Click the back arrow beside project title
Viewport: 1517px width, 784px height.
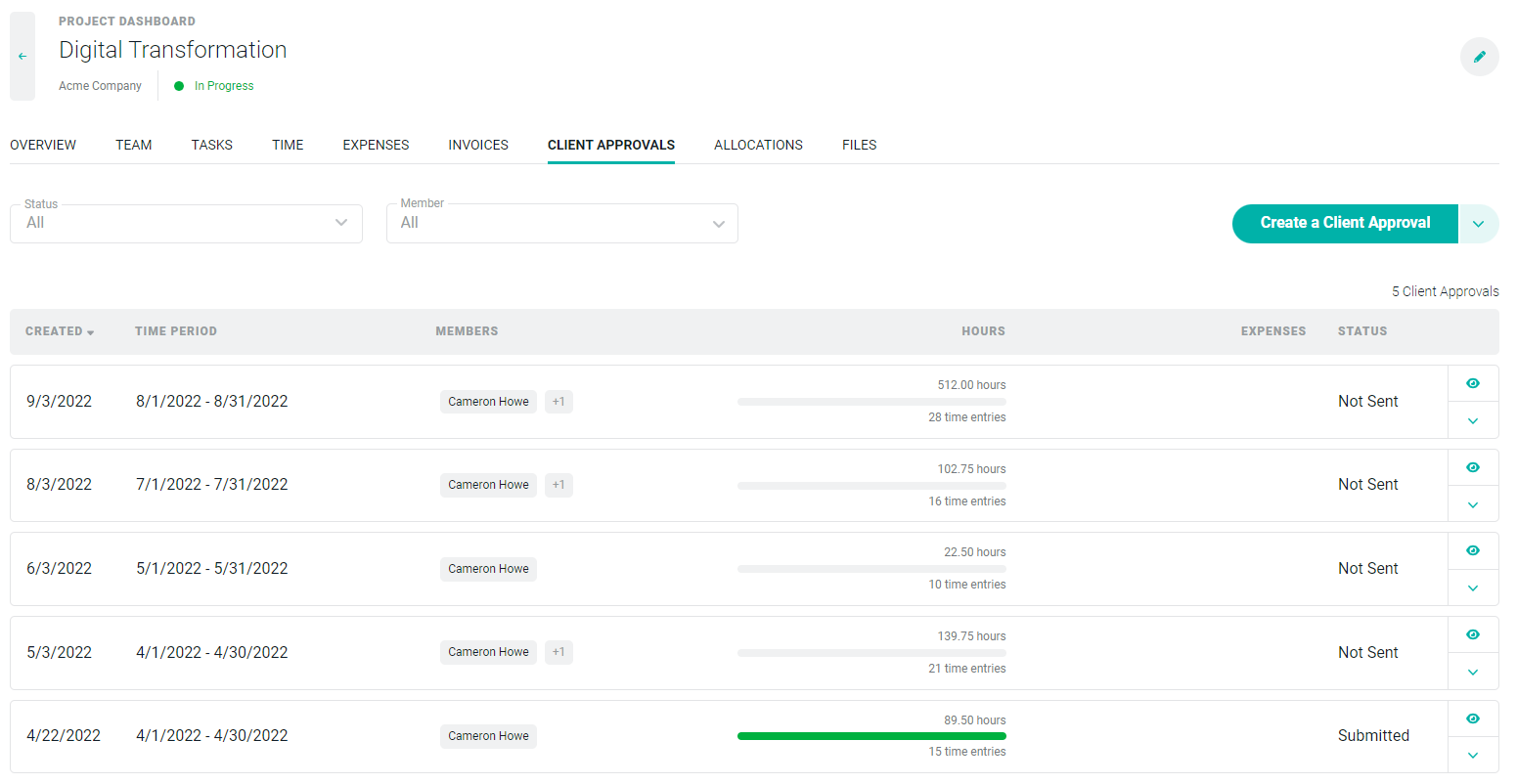click(x=22, y=57)
